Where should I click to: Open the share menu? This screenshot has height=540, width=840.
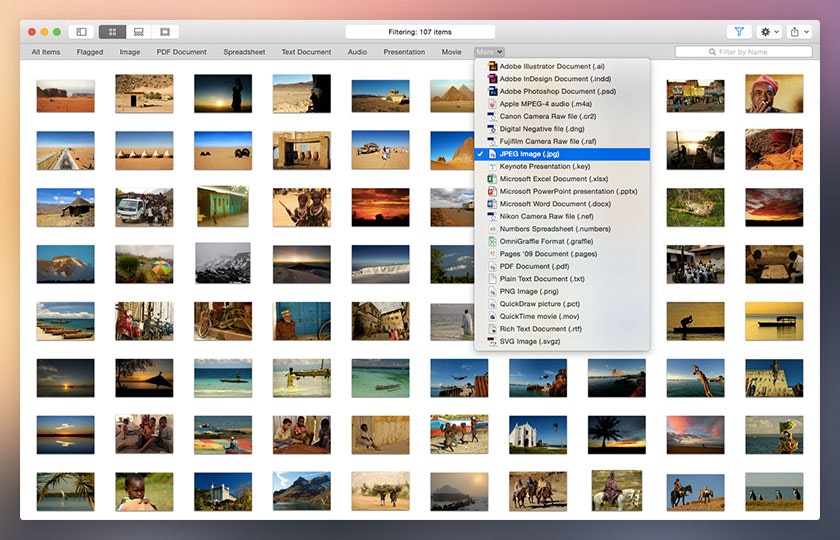click(799, 32)
